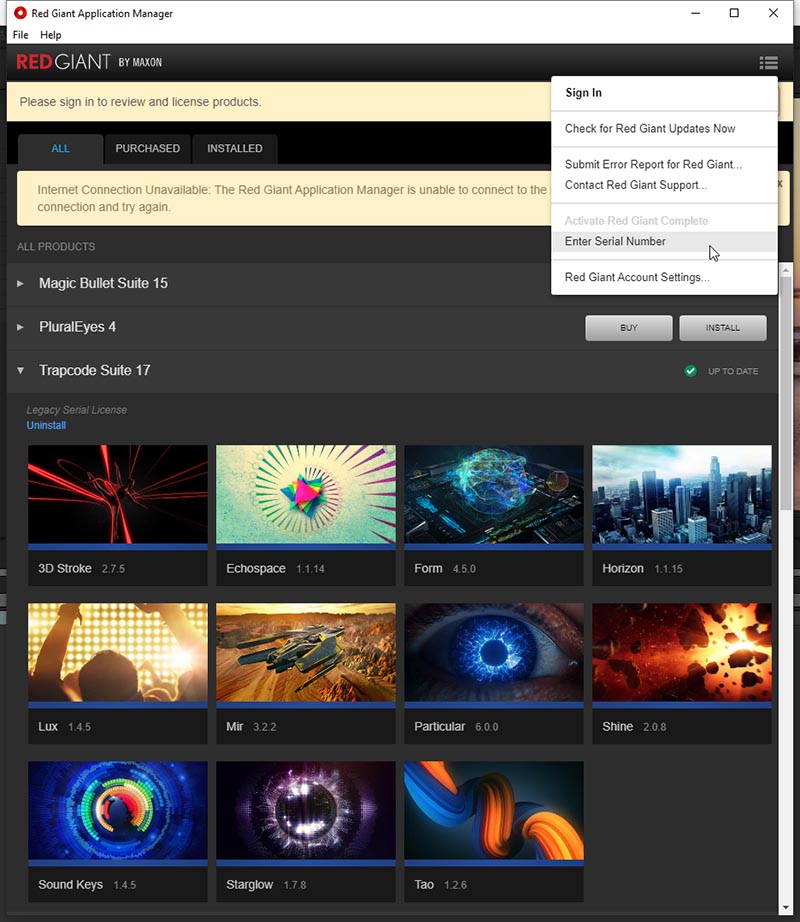This screenshot has width=800, height=922.
Task: Click the Internet Connection Unavailable message
Action: coord(292,198)
